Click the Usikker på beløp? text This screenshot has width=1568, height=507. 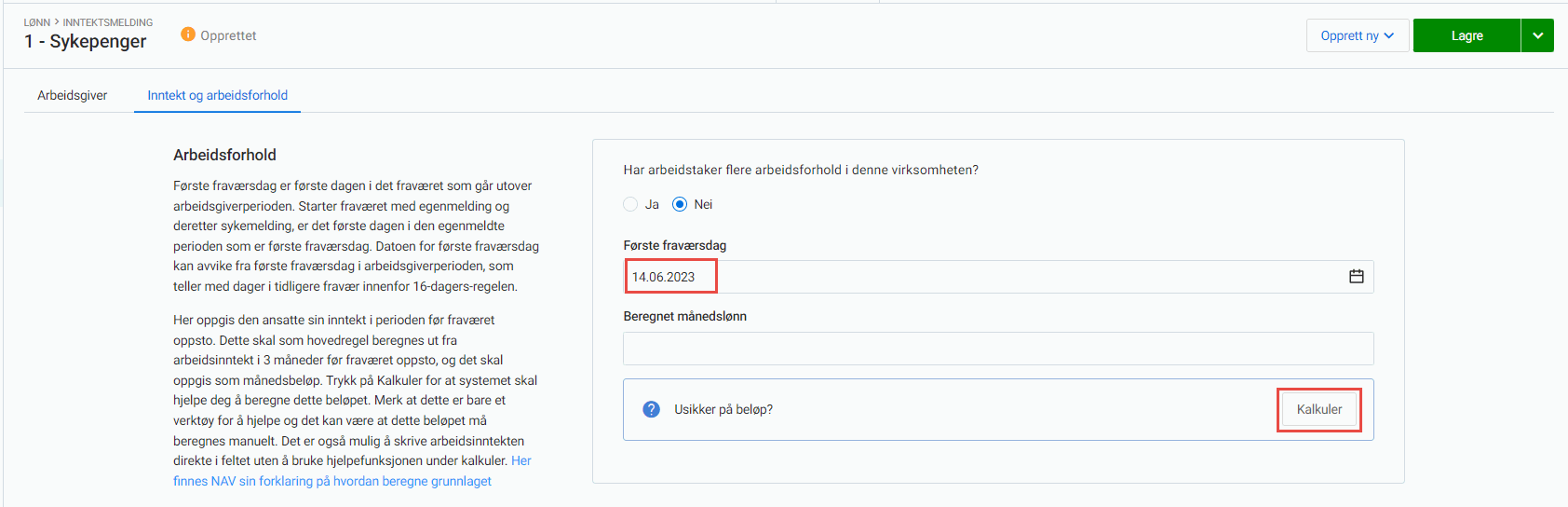(723, 409)
